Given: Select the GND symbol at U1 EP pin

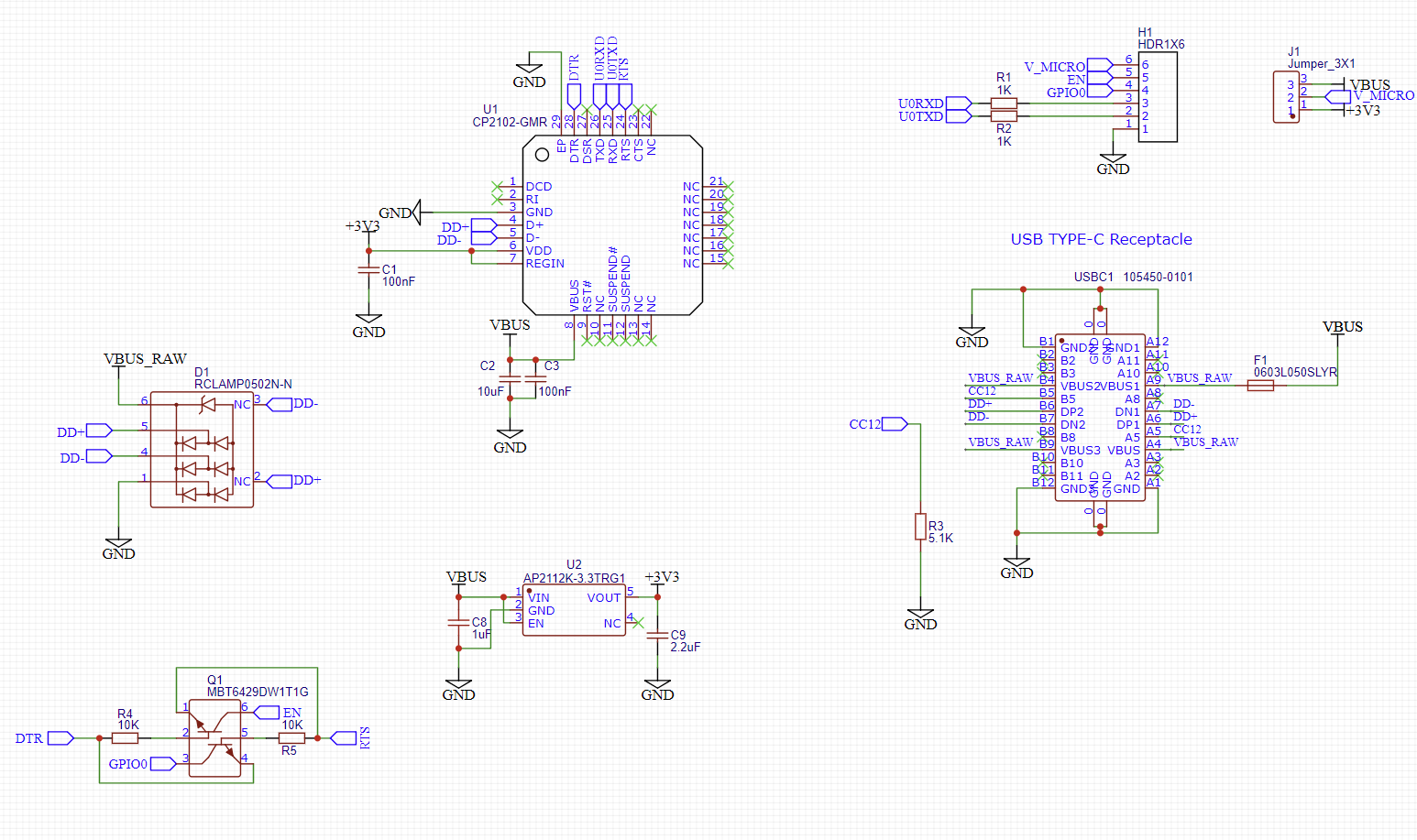Looking at the screenshot, I should click(x=529, y=76).
